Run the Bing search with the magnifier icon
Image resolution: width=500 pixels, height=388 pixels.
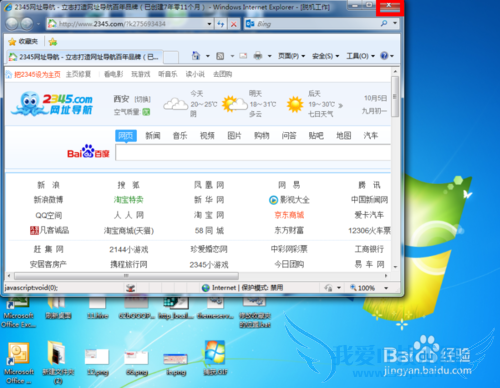(384, 23)
